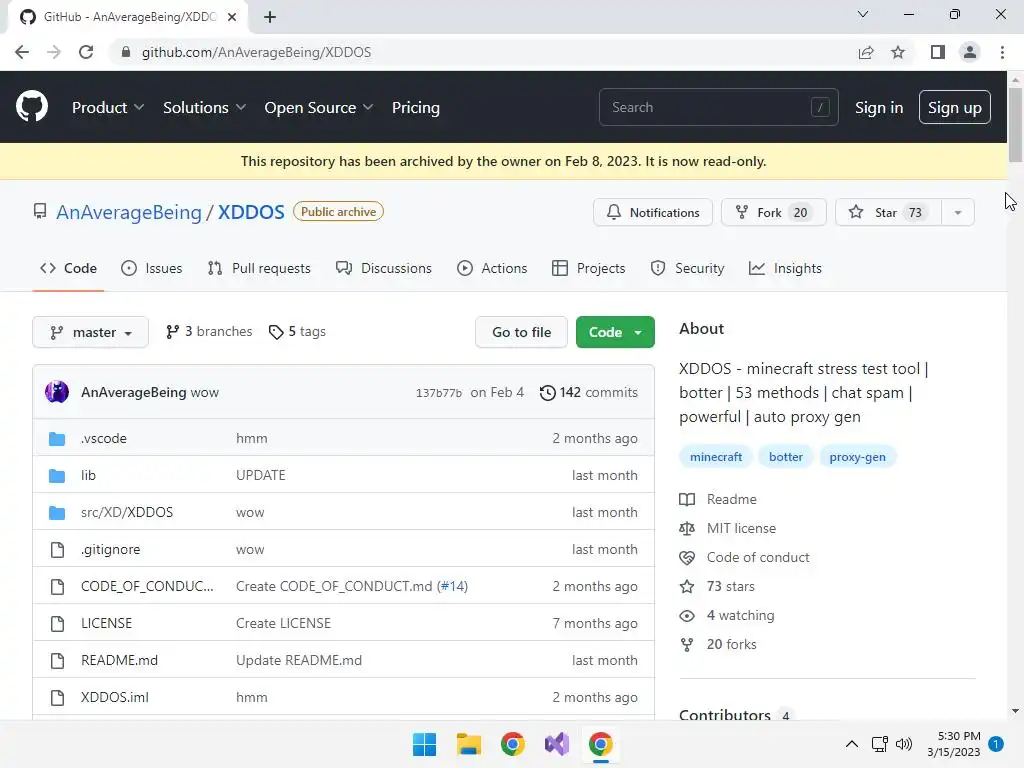Open the Star lists dropdown arrow
Image resolution: width=1024 pixels, height=768 pixels.
click(958, 212)
